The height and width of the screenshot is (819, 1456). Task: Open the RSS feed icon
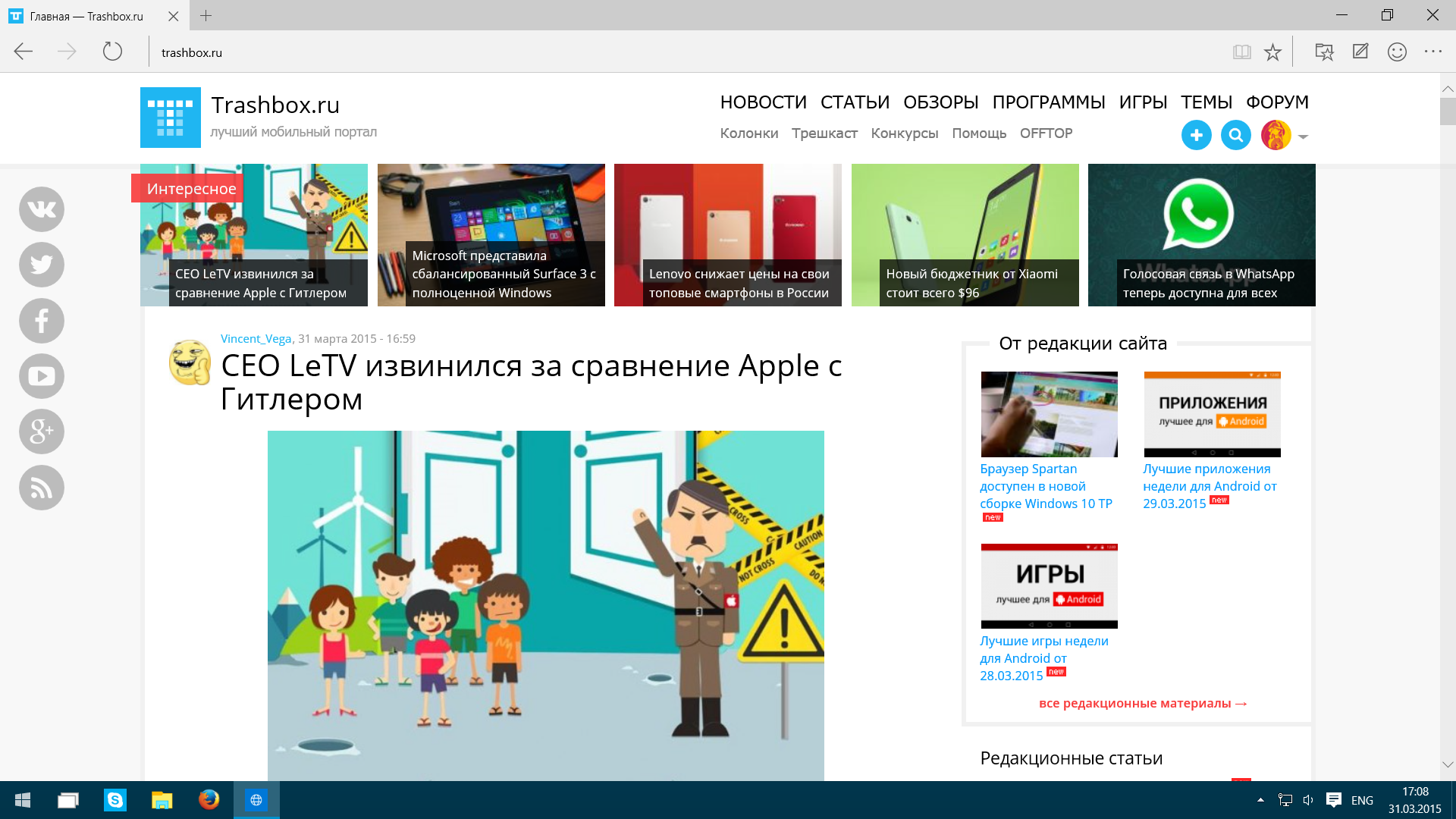pos(42,488)
